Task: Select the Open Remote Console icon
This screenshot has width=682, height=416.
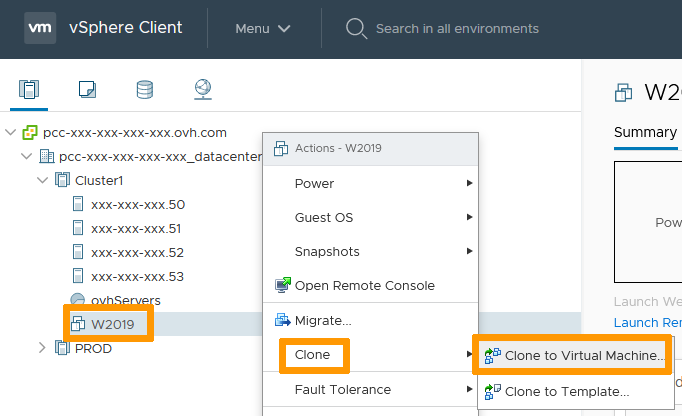Action: pyautogui.click(x=283, y=286)
